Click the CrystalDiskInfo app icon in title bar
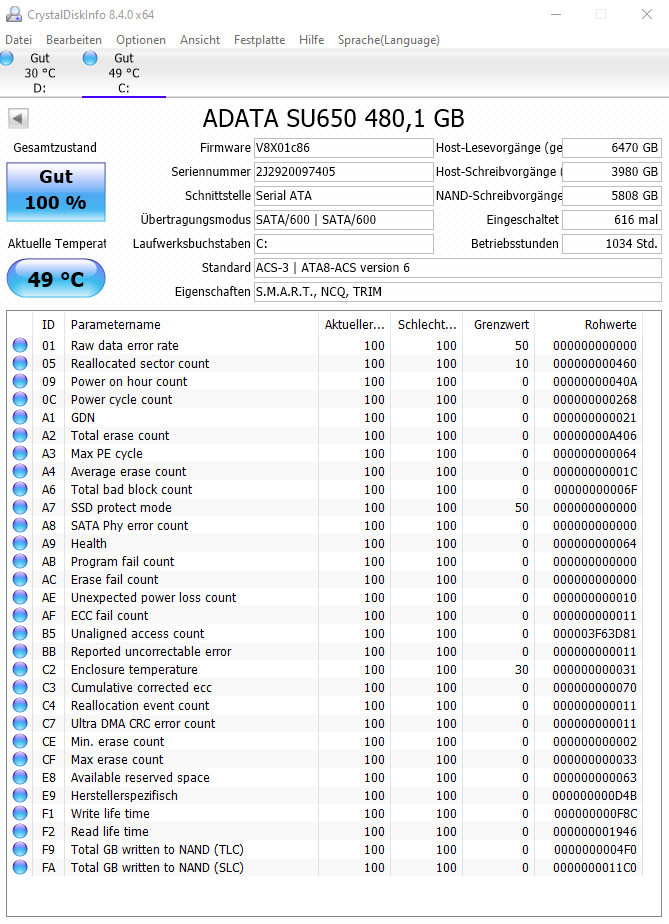 14,14
